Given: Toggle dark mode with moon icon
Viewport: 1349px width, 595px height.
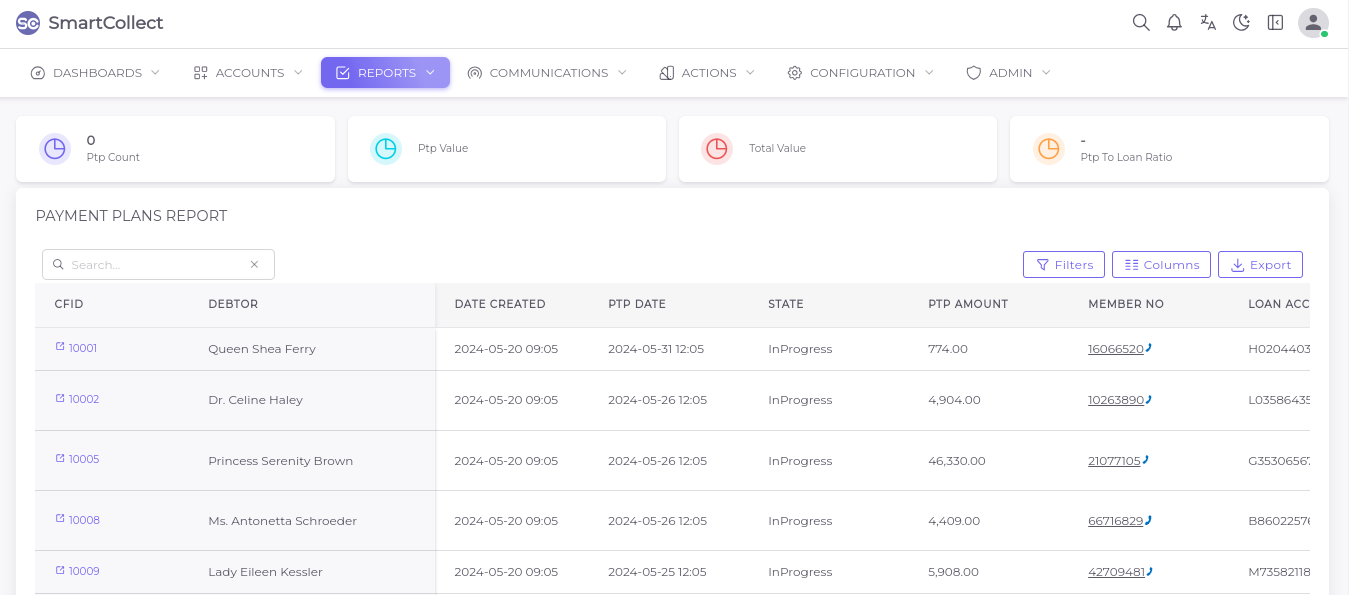Looking at the screenshot, I should (x=1241, y=23).
